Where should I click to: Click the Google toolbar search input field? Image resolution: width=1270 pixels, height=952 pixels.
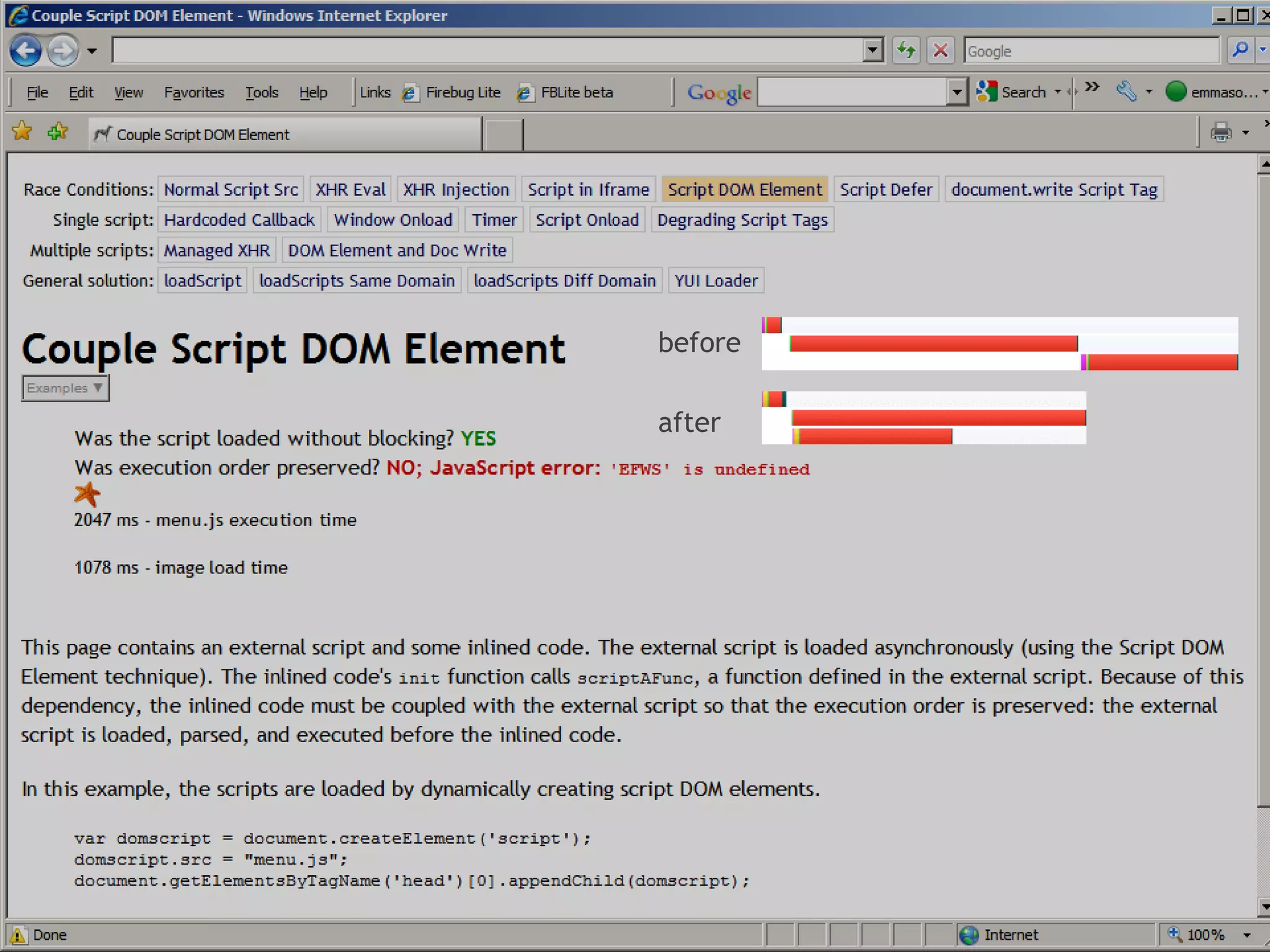click(853, 92)
